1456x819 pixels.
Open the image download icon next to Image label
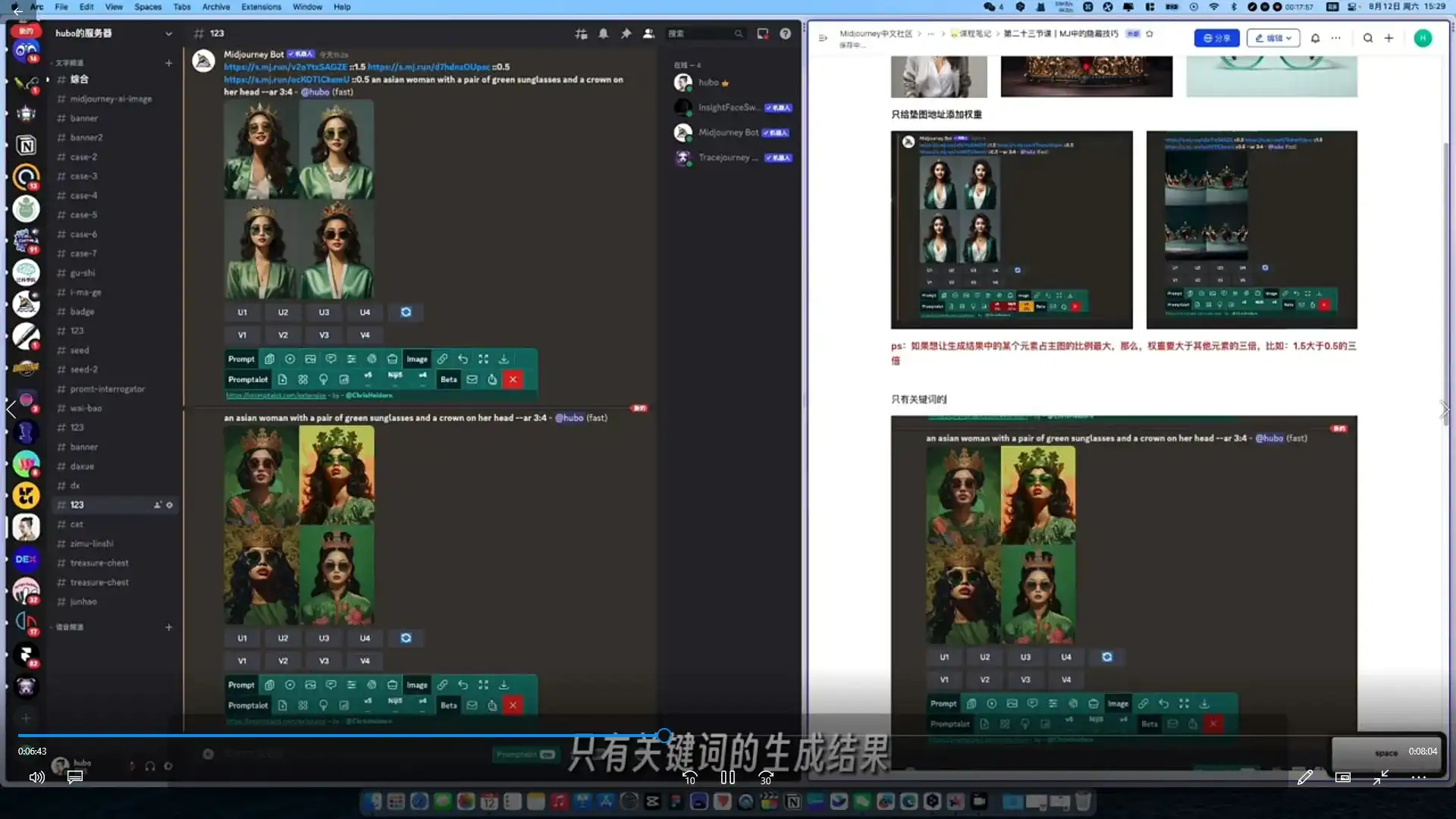tap(504, 359)
